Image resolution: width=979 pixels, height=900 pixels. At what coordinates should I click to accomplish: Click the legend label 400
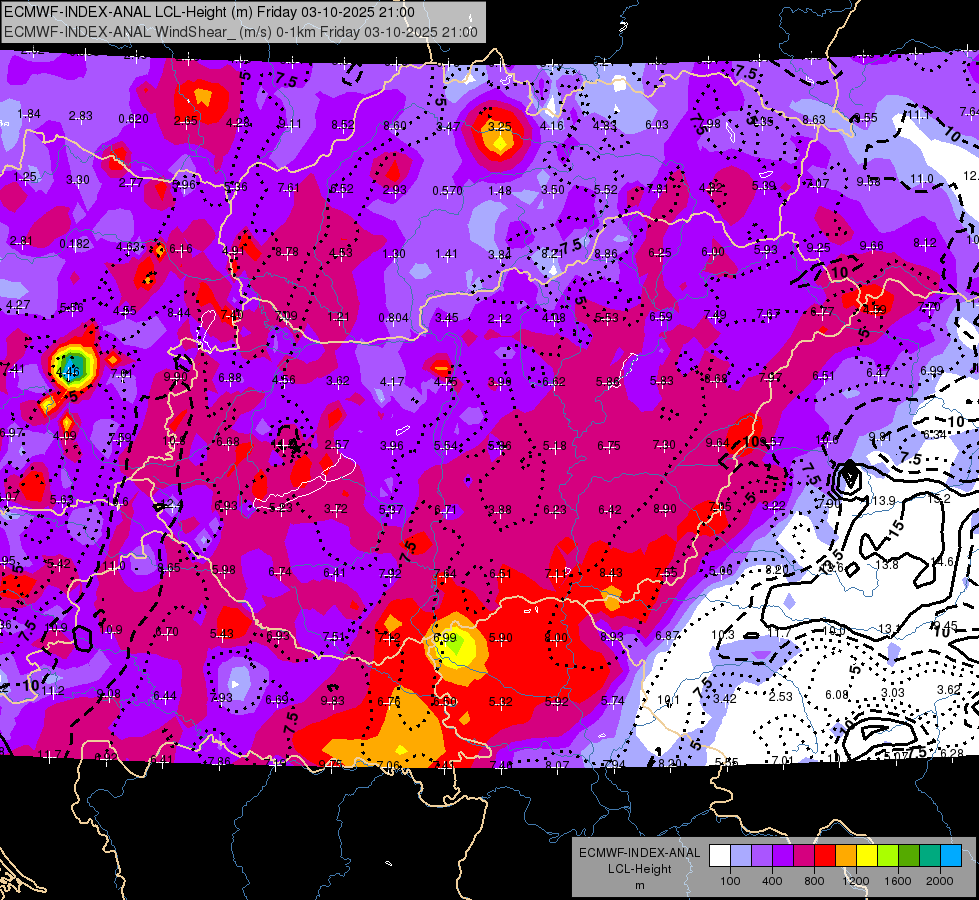(772, 881)
